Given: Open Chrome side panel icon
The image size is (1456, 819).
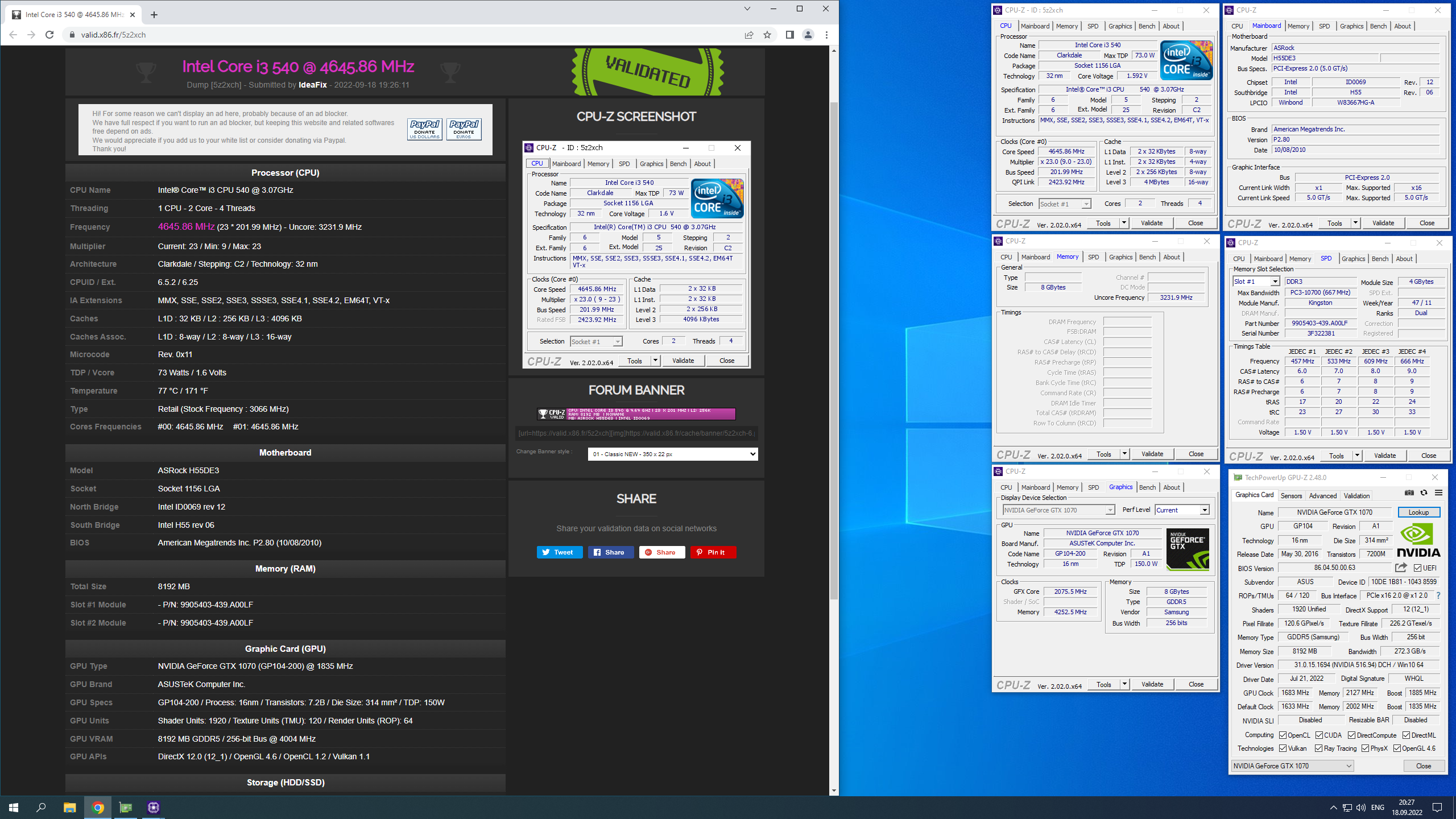Looking at the screenshot, I should (x=789, y=35).
